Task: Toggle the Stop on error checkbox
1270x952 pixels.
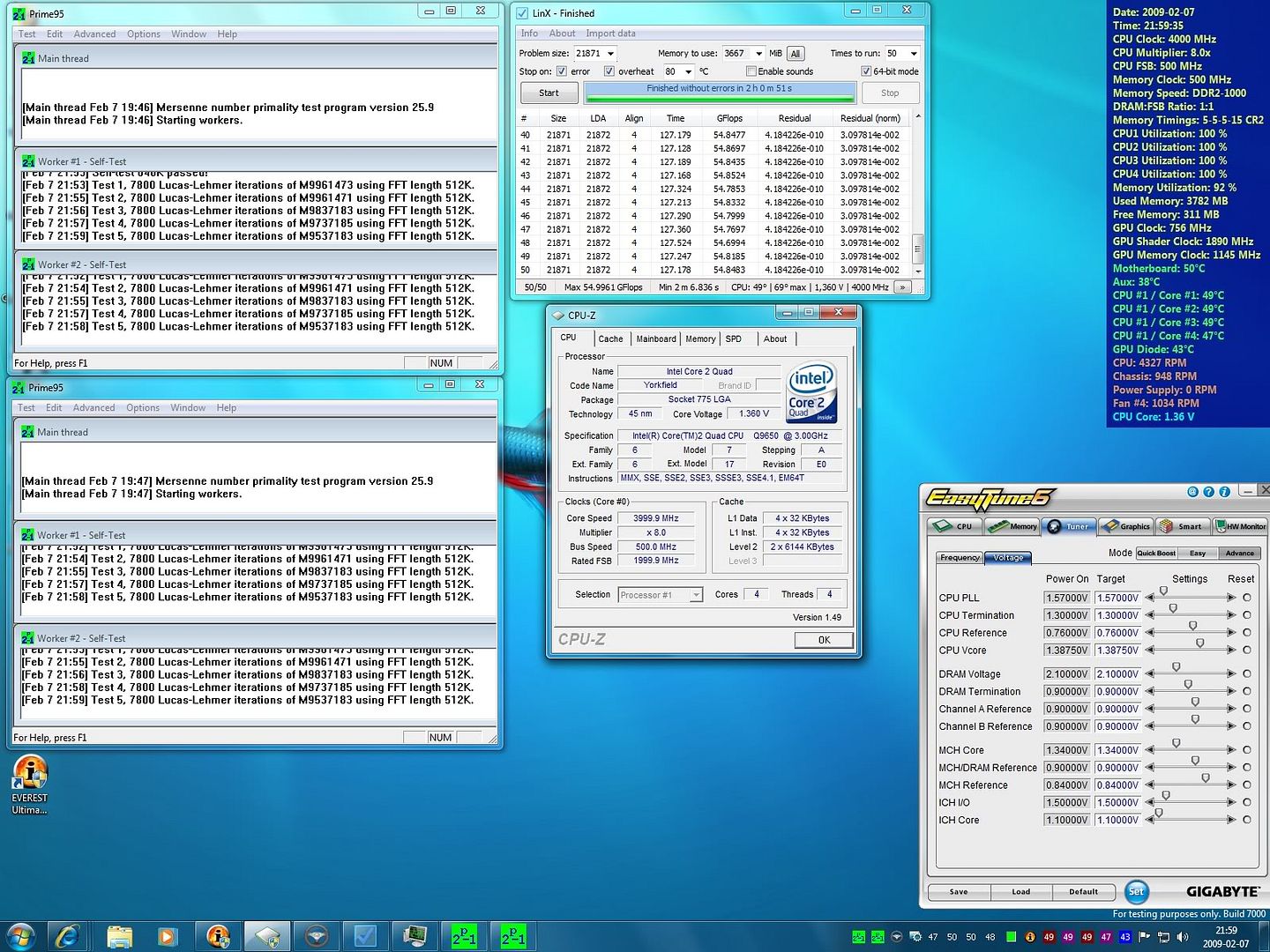Action: [562, 71]
